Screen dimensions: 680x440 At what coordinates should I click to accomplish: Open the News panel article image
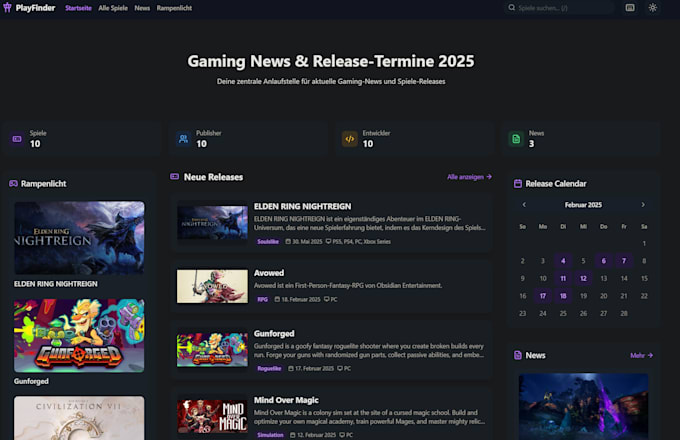click(583, 407)
